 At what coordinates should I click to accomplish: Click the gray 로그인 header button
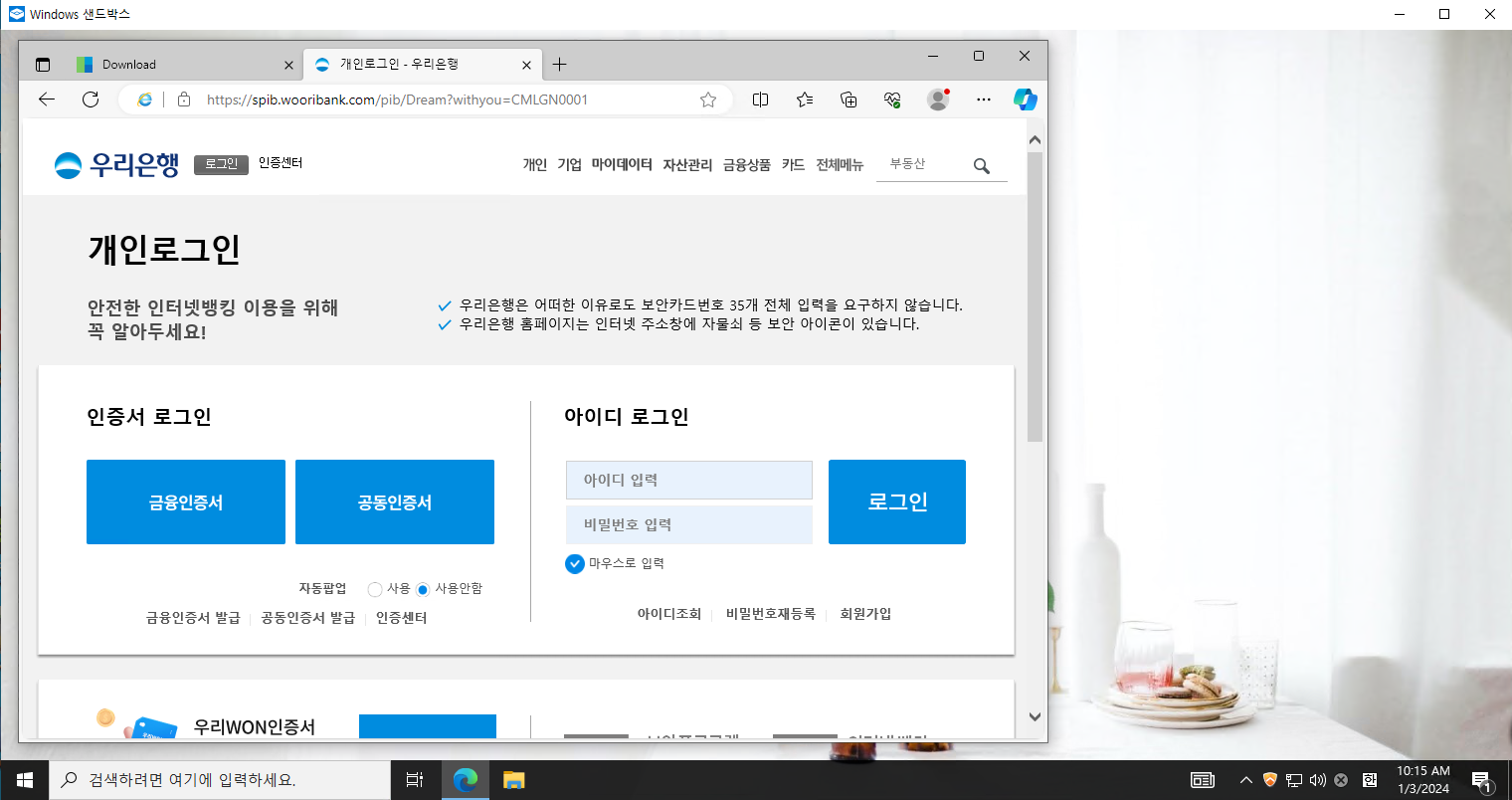click(221, 164)
